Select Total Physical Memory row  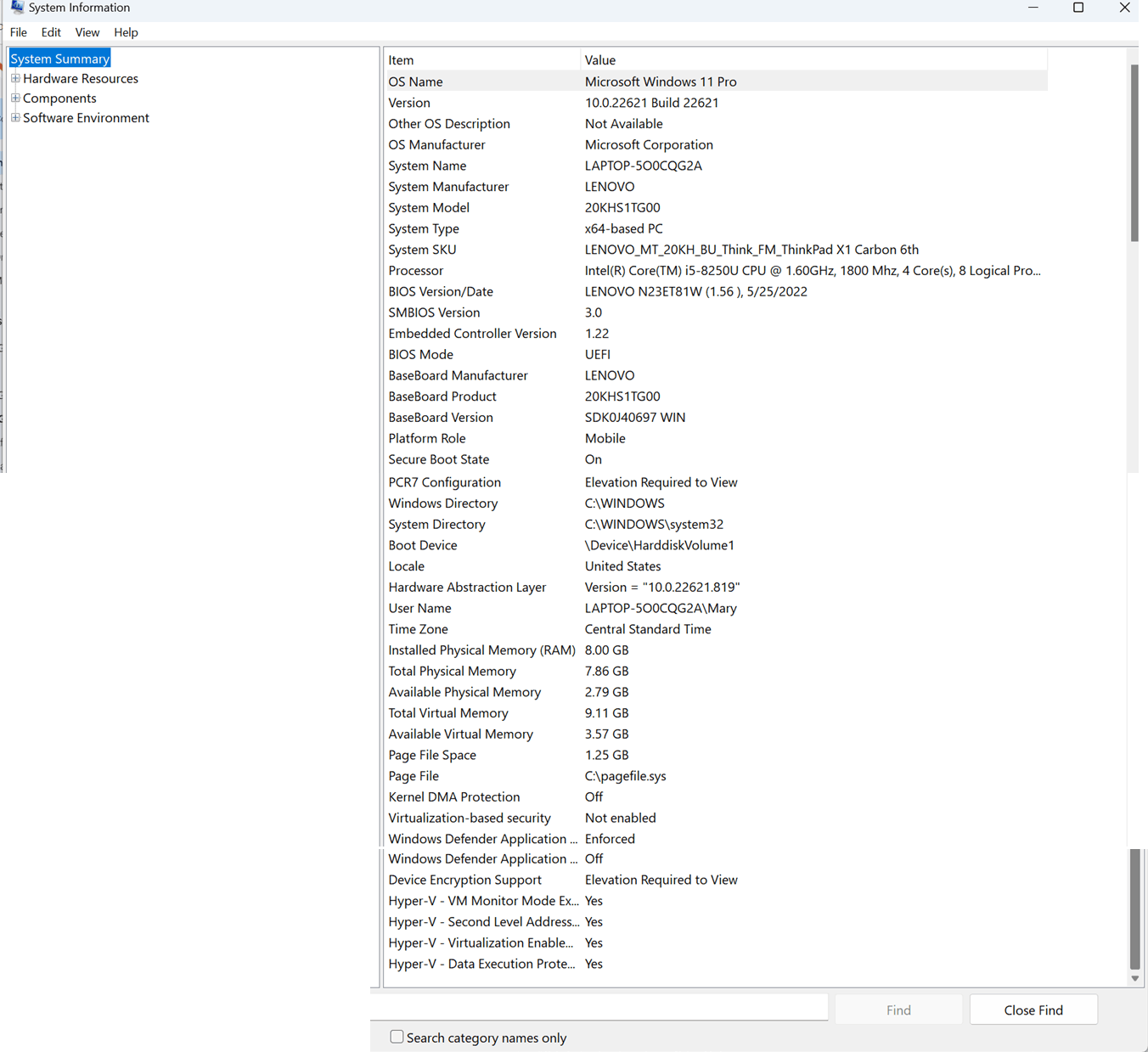(716, 671)
